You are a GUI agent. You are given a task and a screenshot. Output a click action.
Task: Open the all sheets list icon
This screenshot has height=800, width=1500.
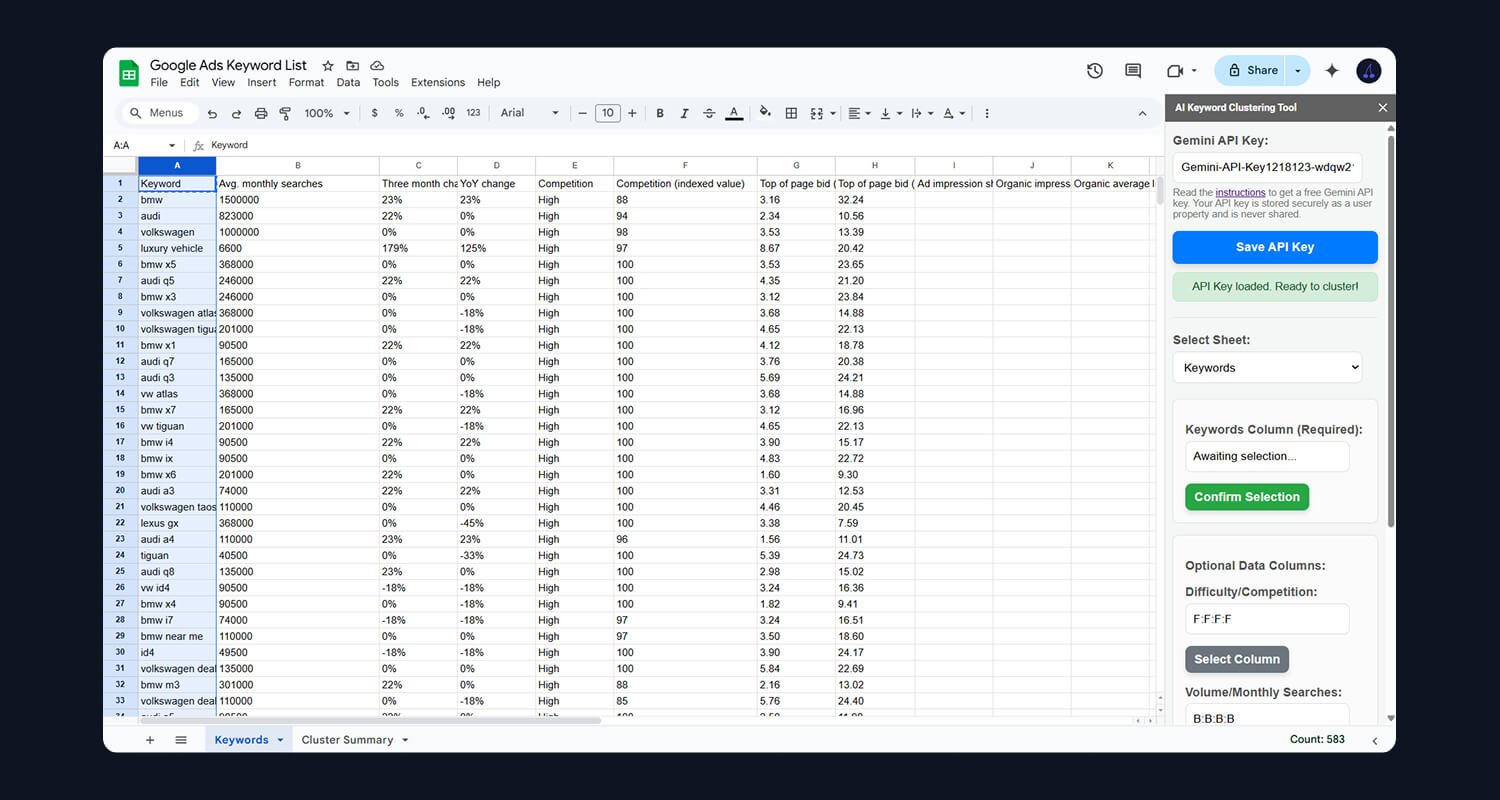click(x=181, y=740)
